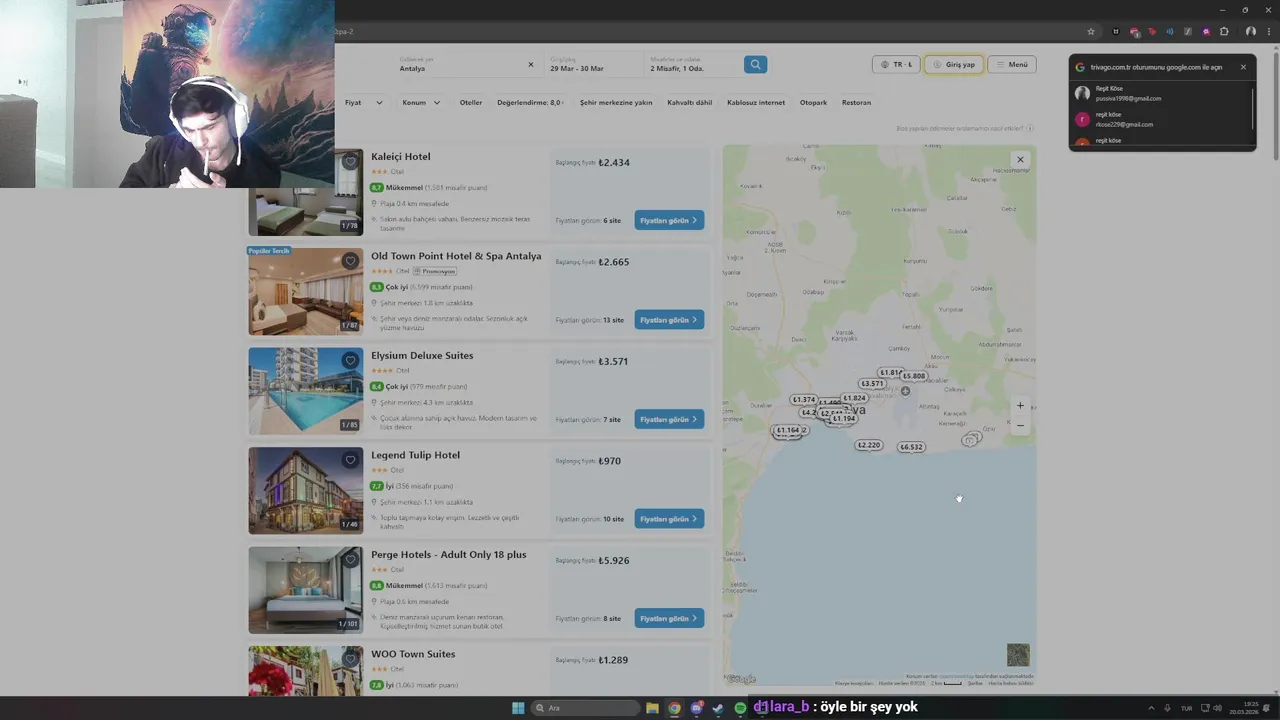The height and width of the screenshot is (720, 1280).
Task: Clear the Antalya destination field
Action: click(531, 64)
